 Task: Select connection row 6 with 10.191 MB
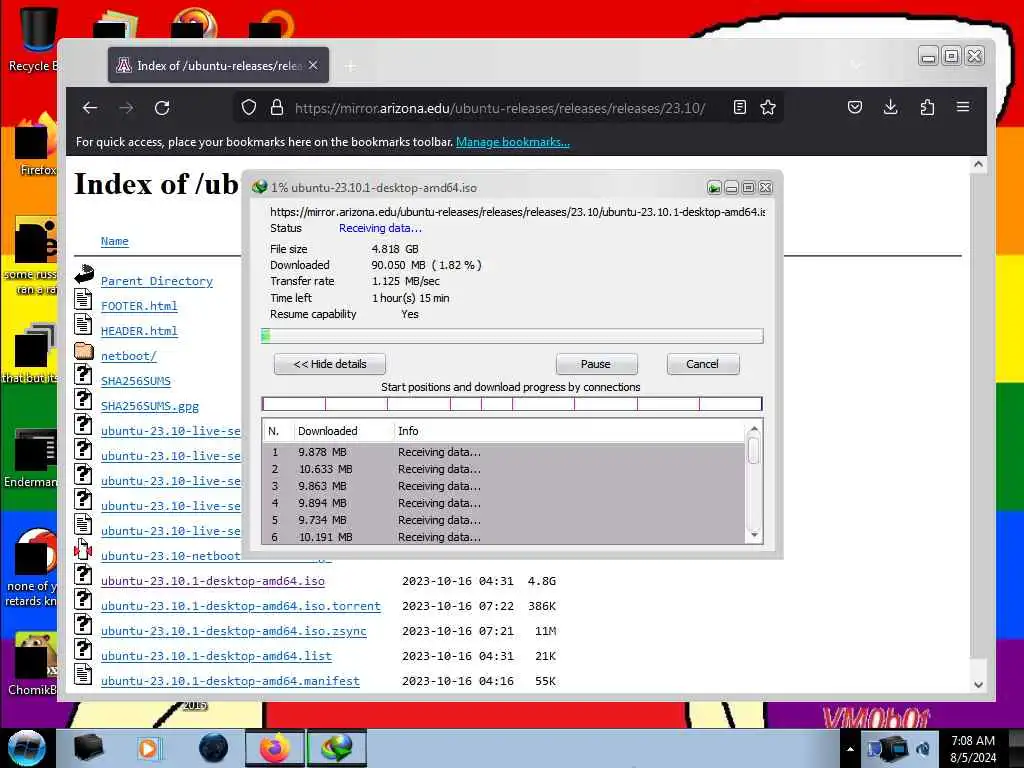click(503, 536)
